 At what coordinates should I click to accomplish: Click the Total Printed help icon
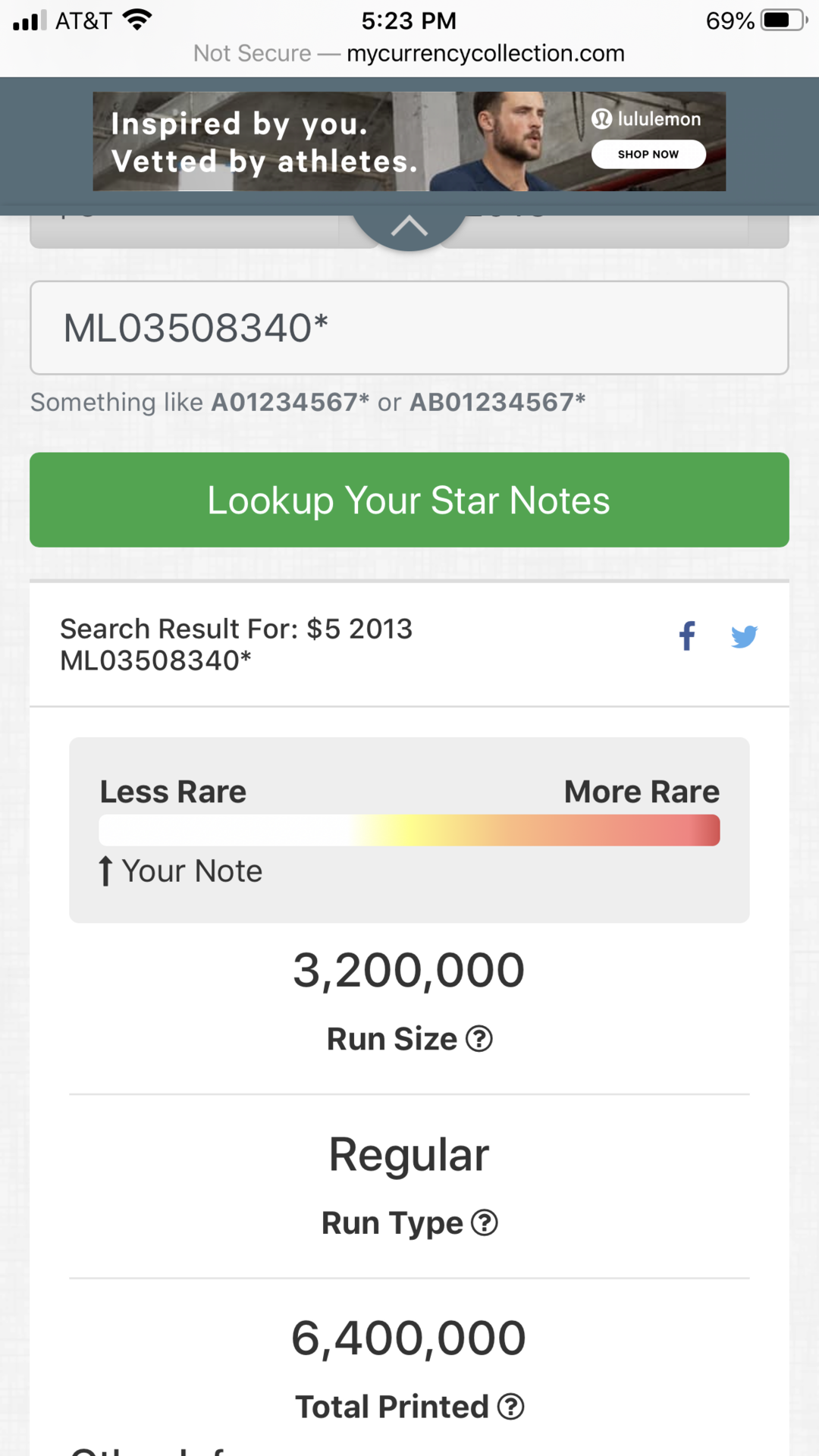coord(511,1407)
